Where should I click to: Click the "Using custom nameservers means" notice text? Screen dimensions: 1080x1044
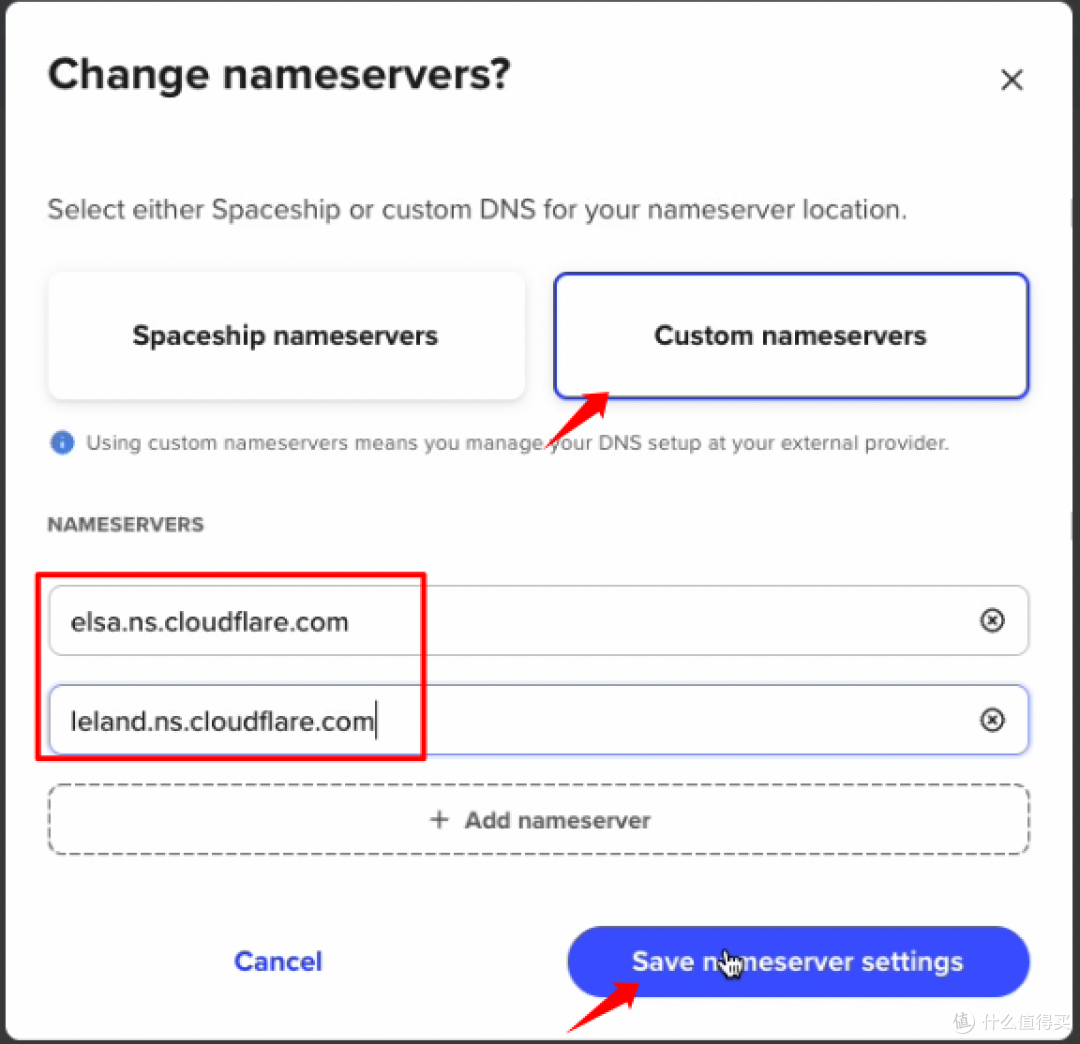coord(517,443)
